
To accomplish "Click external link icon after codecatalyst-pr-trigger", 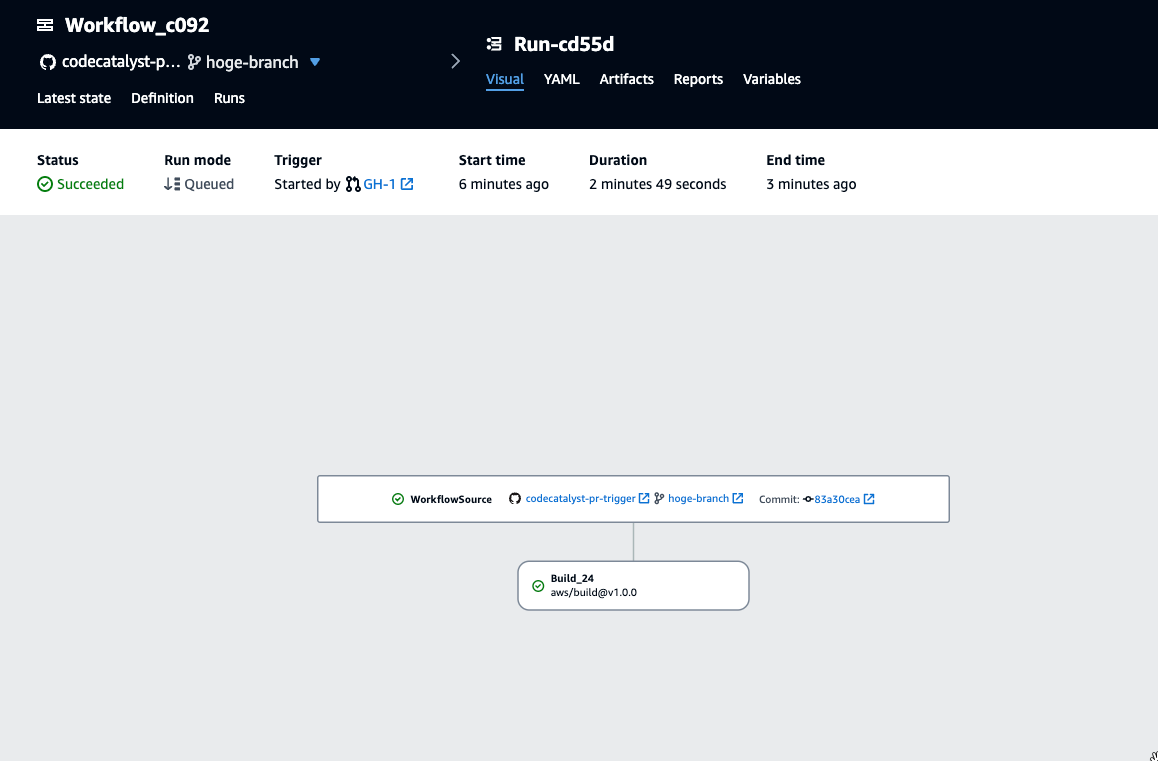I will click(644, 499).
